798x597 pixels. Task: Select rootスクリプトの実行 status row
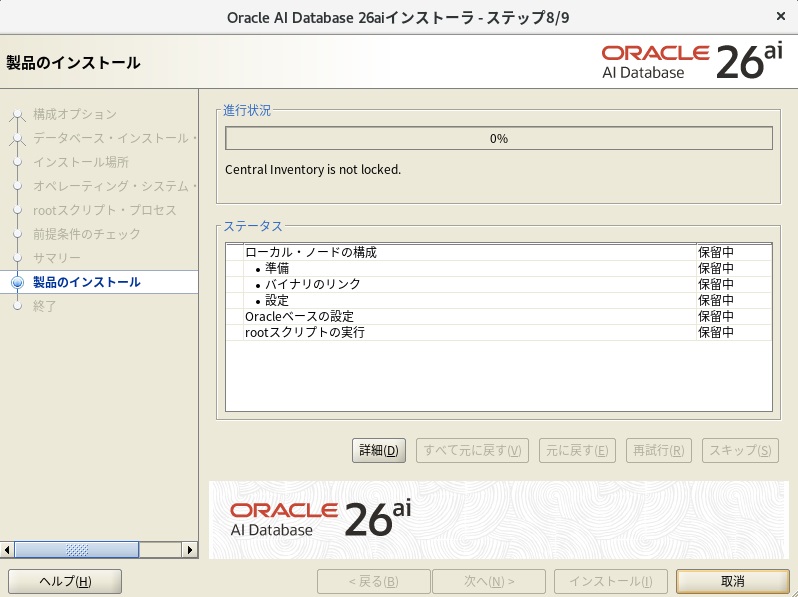(499, 332)
